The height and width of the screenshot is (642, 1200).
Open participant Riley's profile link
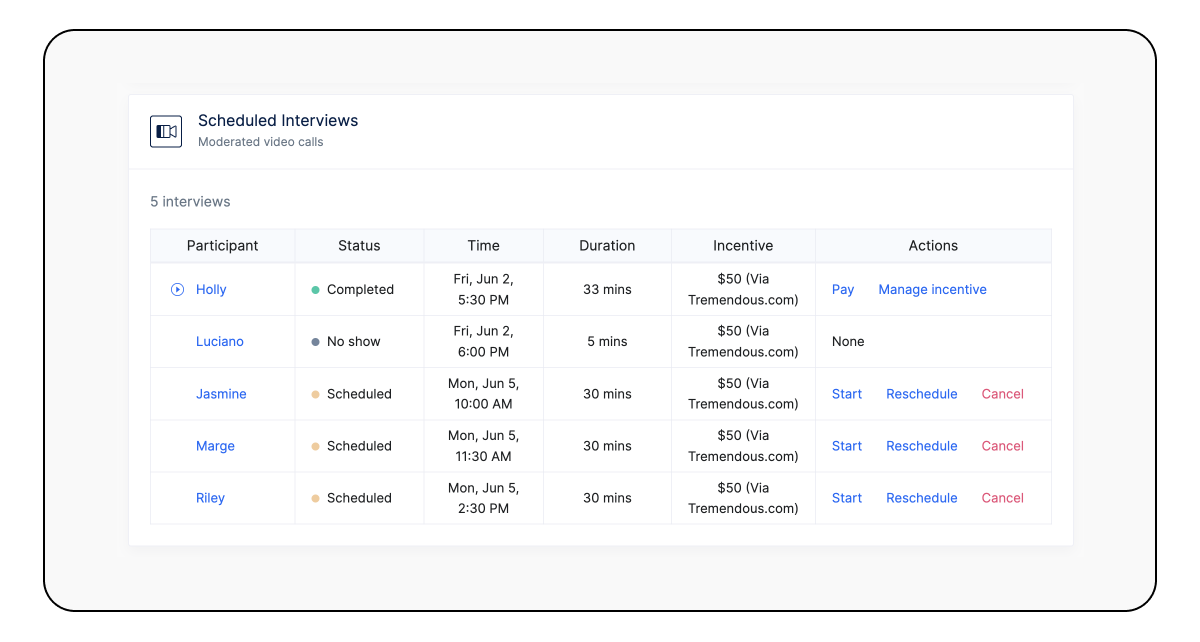210,498
